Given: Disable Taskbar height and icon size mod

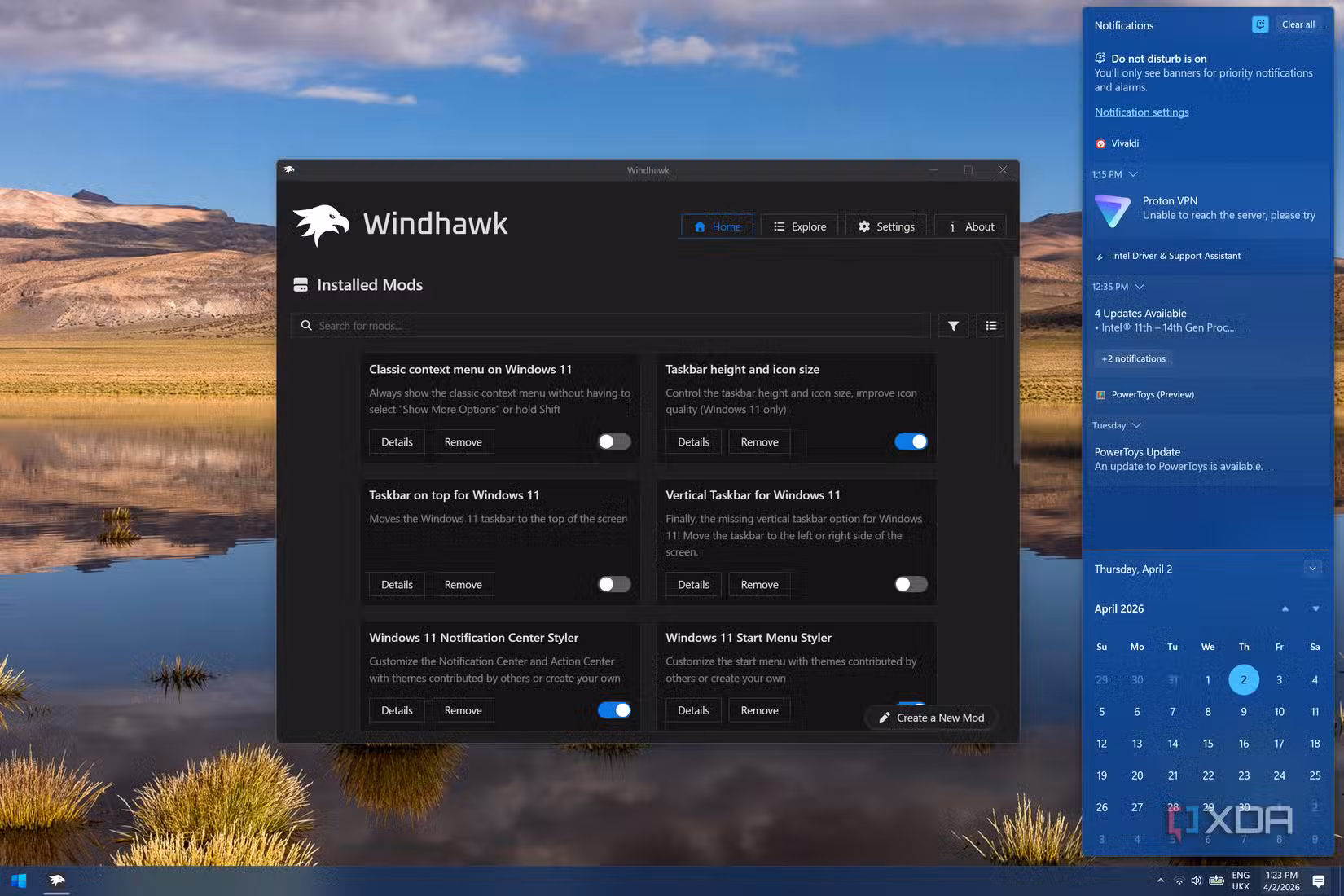Looking at the screenshot, I should (x=911, y=441).
